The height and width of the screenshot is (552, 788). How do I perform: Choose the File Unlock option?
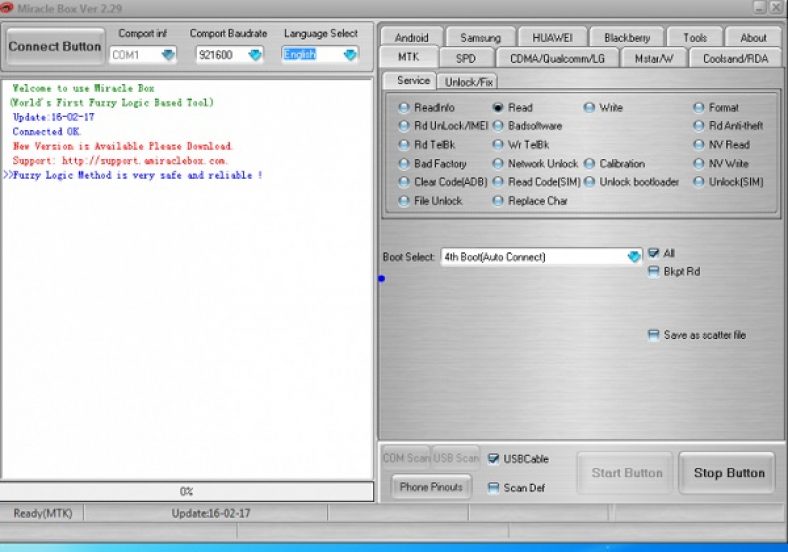[x=430, y=201]
